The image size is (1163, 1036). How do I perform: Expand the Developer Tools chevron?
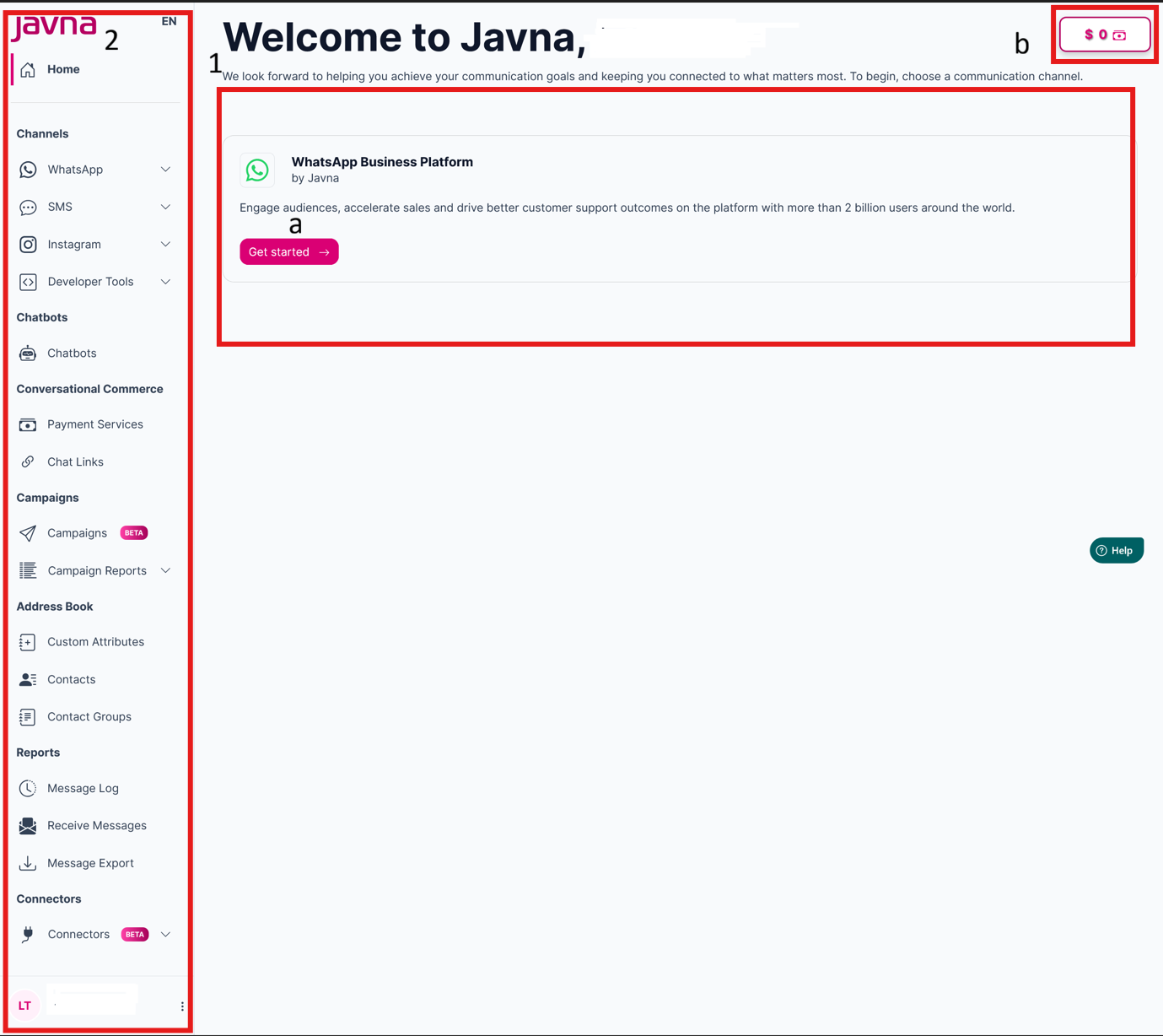click(x=165, y=282)
